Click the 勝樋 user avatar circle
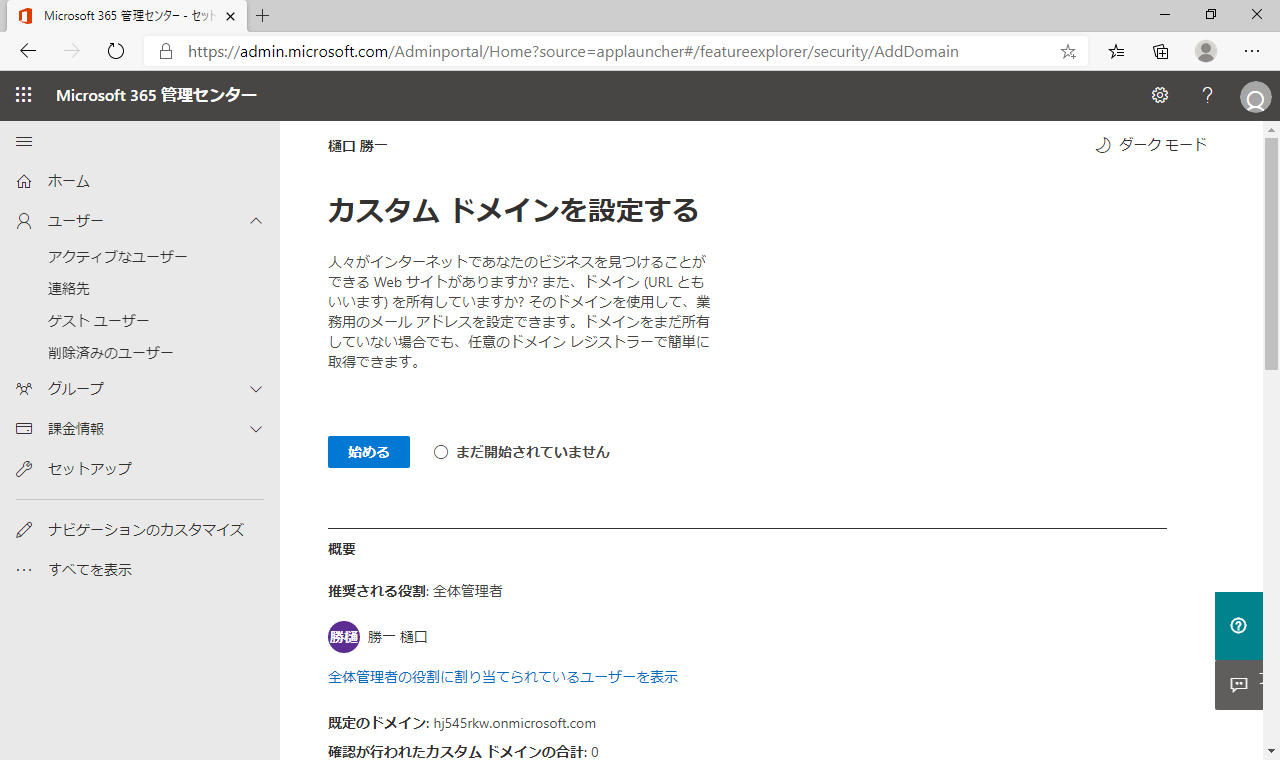Image resolution: width=1280 pixels, height=760 pixels. click(344, 637)
